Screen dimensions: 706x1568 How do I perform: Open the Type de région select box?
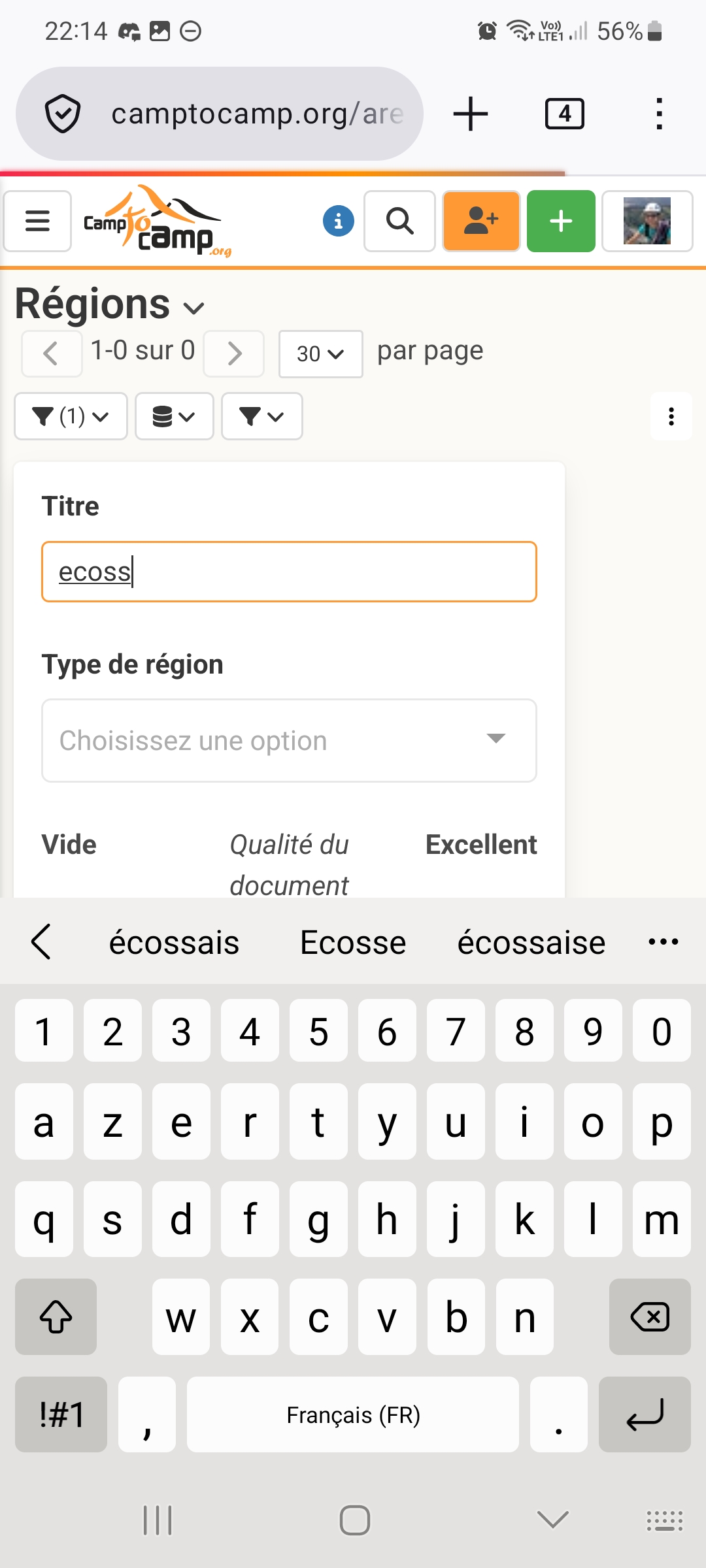(x=289, y=740)
